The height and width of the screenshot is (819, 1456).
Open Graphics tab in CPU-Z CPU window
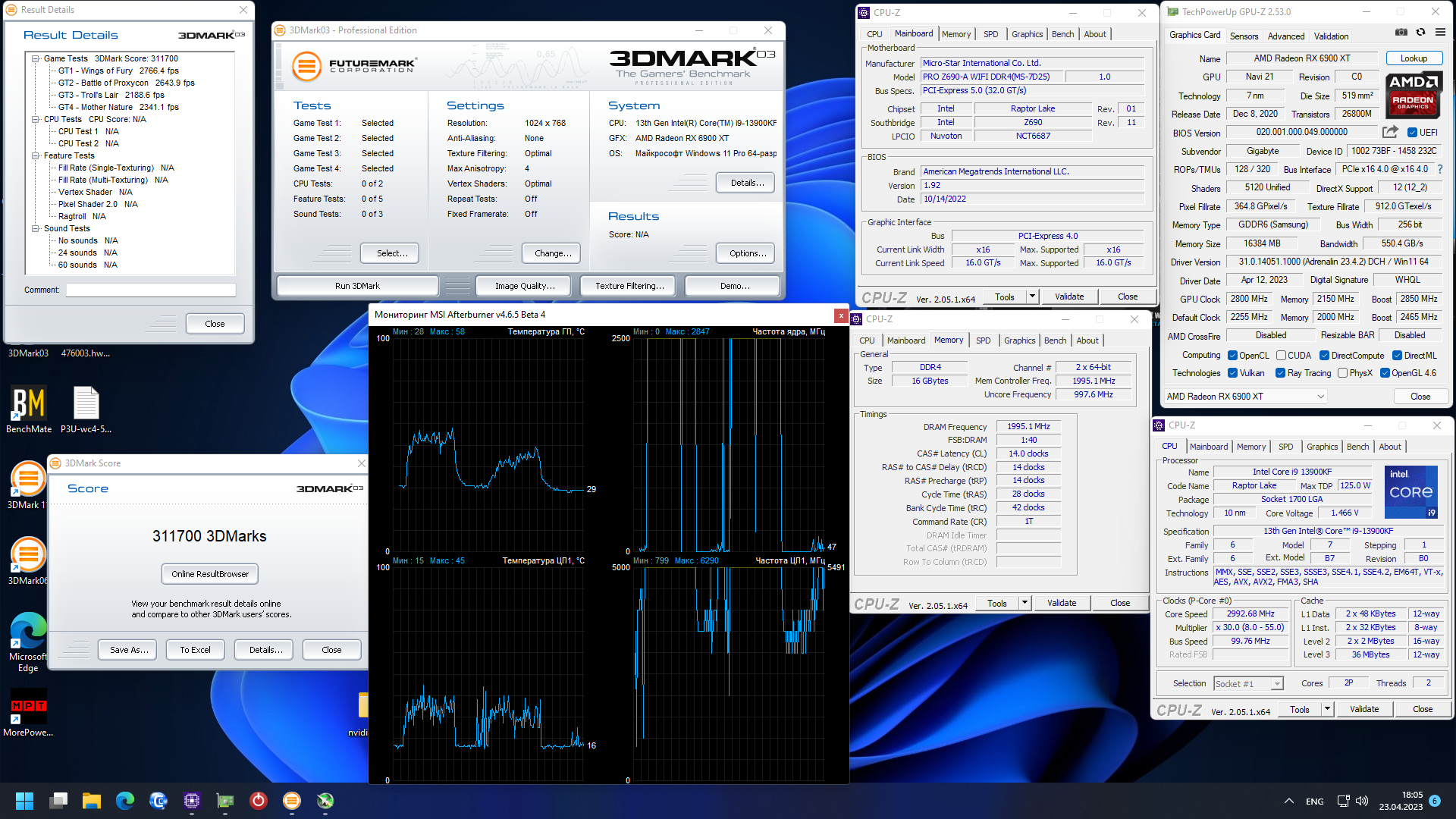pos(1322,447)
